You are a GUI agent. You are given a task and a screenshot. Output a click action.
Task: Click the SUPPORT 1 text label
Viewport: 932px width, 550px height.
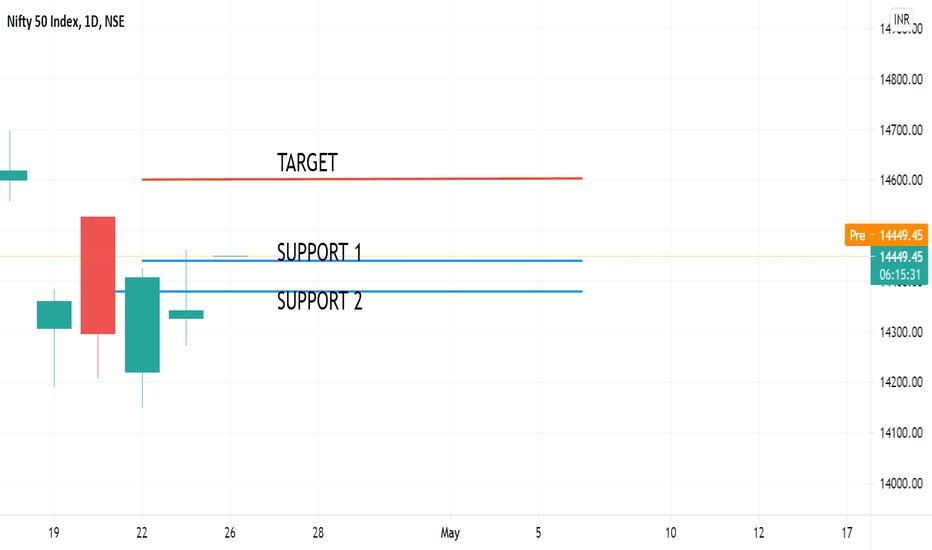point(319,252)
